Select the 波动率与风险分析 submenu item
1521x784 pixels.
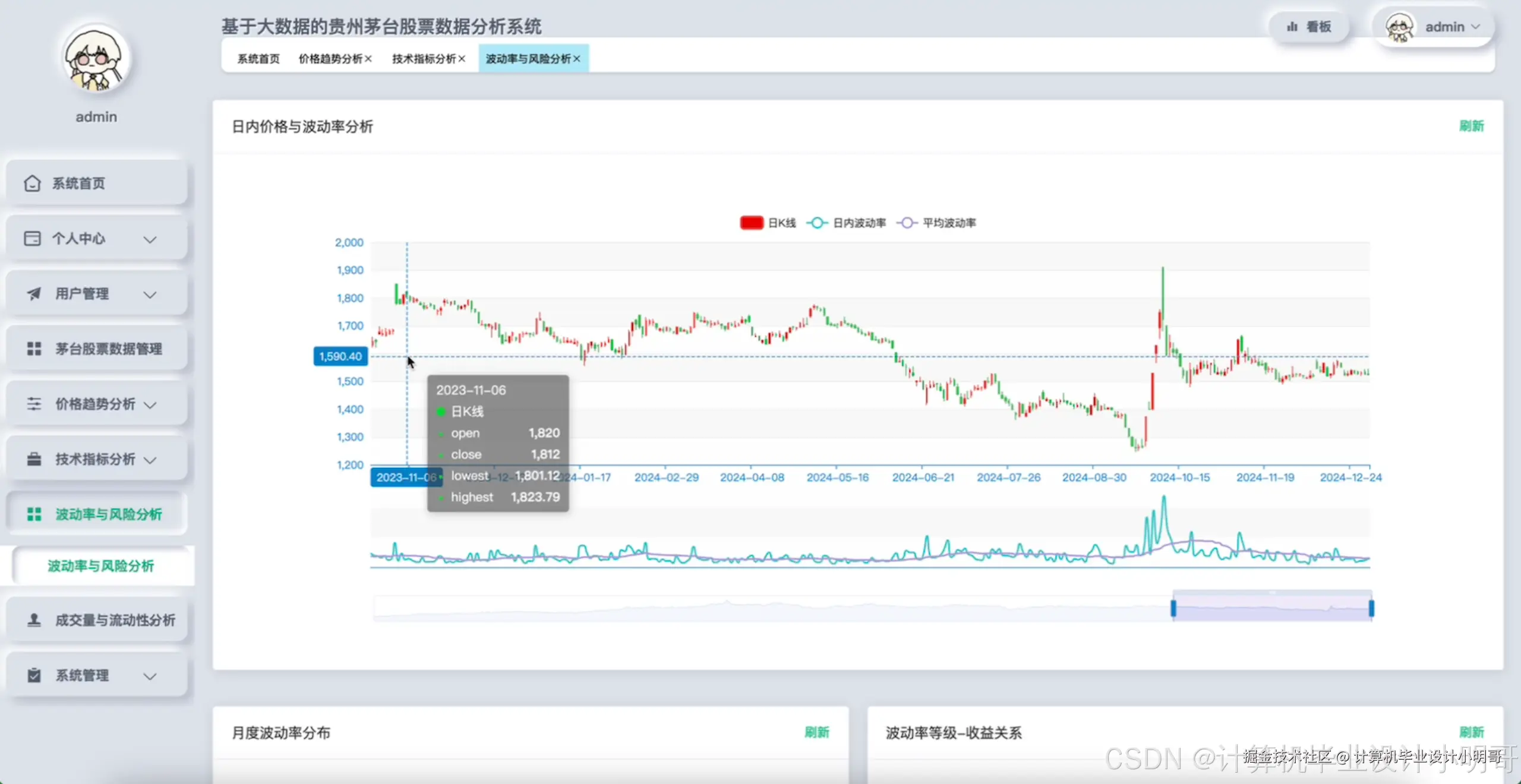click(100, 566)
